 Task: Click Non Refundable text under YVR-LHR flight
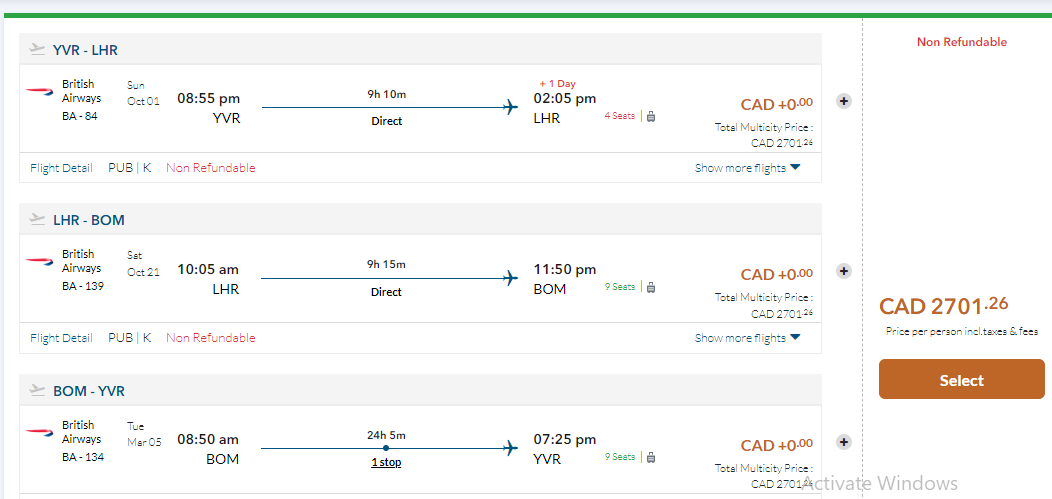pyautogui.click(x=210, y=168)
